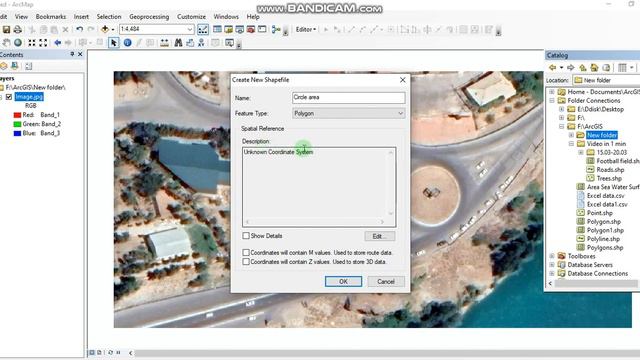Open the red ArcToolbox icon
This screenshot has width=640, height=360.
(x=251, y=29)
